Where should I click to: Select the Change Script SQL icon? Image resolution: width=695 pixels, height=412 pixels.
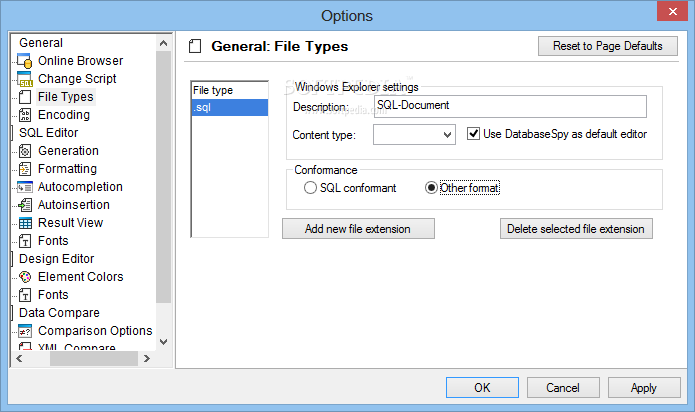(24, 79)
